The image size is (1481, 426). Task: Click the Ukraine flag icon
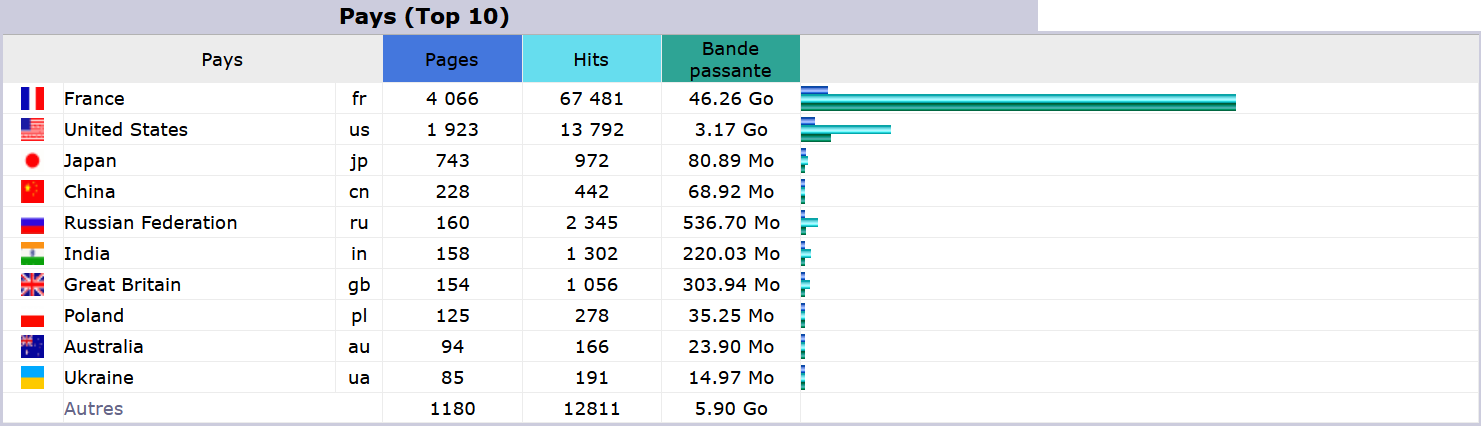point(32,378)
